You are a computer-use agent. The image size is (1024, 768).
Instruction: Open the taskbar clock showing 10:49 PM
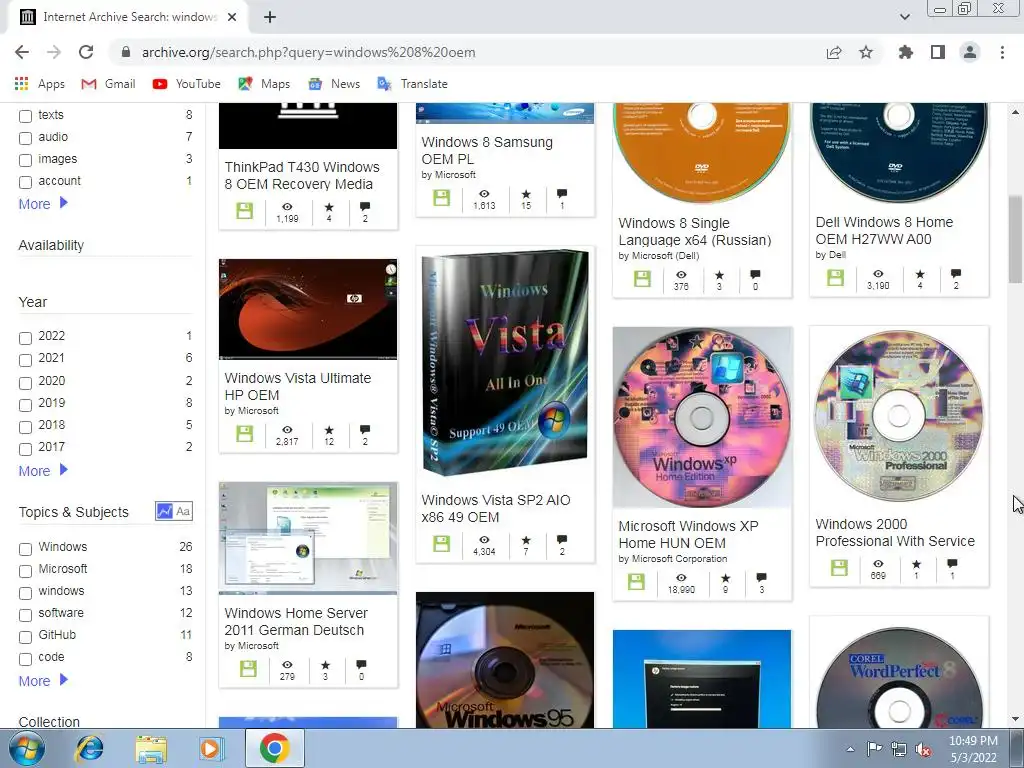[x=973, y=749]
